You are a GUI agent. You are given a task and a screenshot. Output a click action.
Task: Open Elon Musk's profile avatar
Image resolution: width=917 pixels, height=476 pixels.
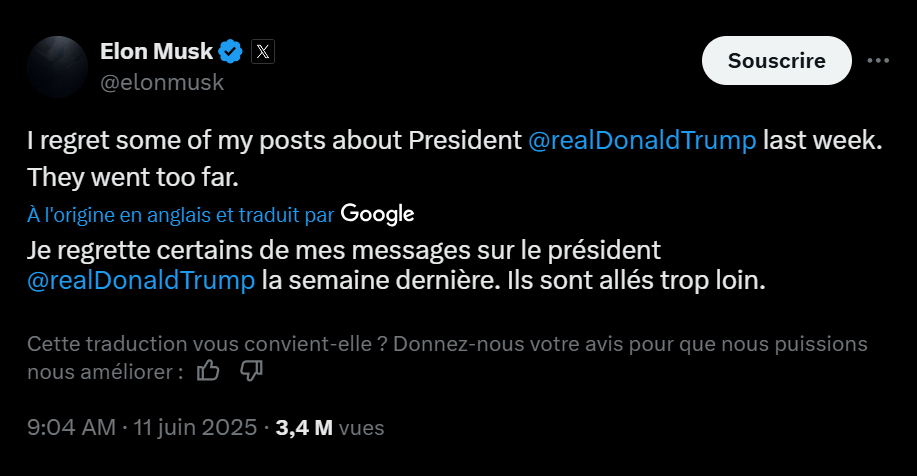click(59, 67)
